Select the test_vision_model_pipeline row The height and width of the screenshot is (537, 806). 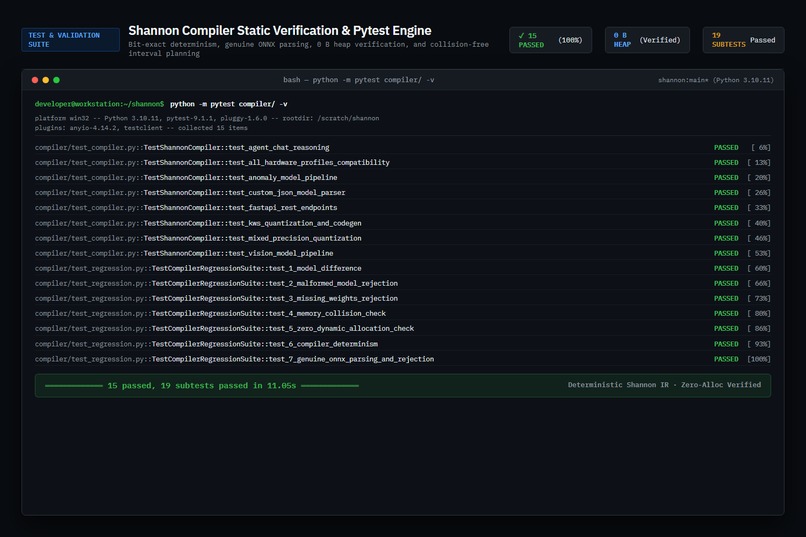402,253
